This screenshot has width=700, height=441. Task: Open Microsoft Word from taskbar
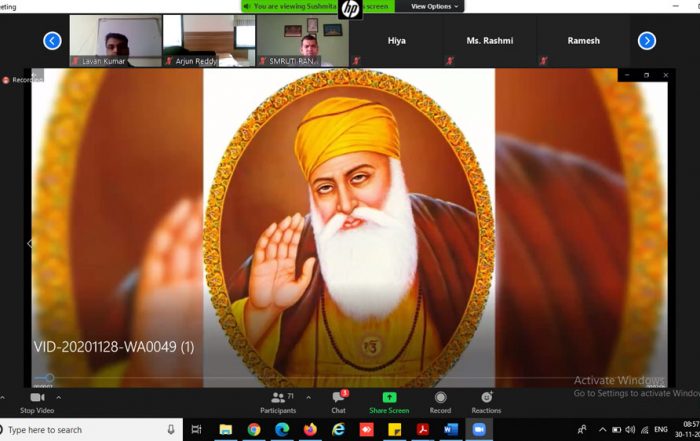[x=451, y=429]
